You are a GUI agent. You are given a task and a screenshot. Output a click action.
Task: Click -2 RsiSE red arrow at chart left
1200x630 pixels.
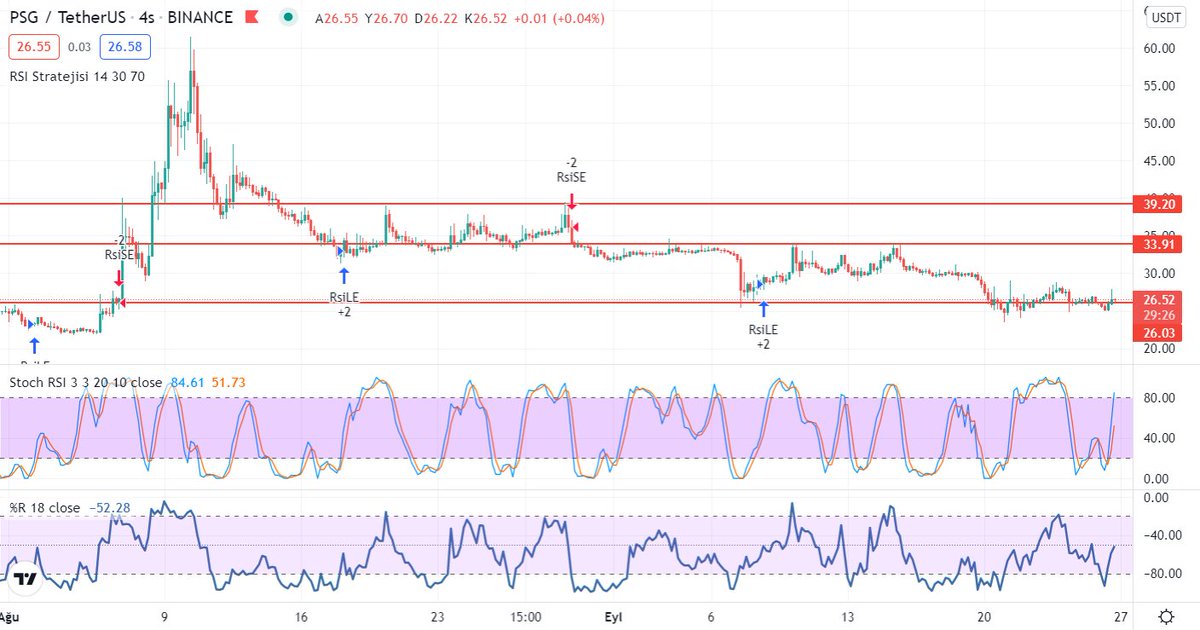click(x=118, y=277)
